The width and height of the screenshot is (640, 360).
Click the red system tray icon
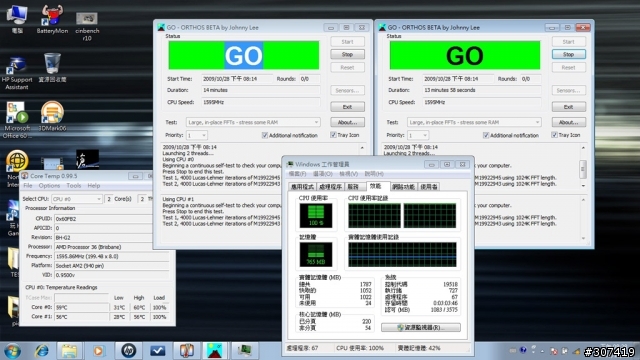coord(554,351)
